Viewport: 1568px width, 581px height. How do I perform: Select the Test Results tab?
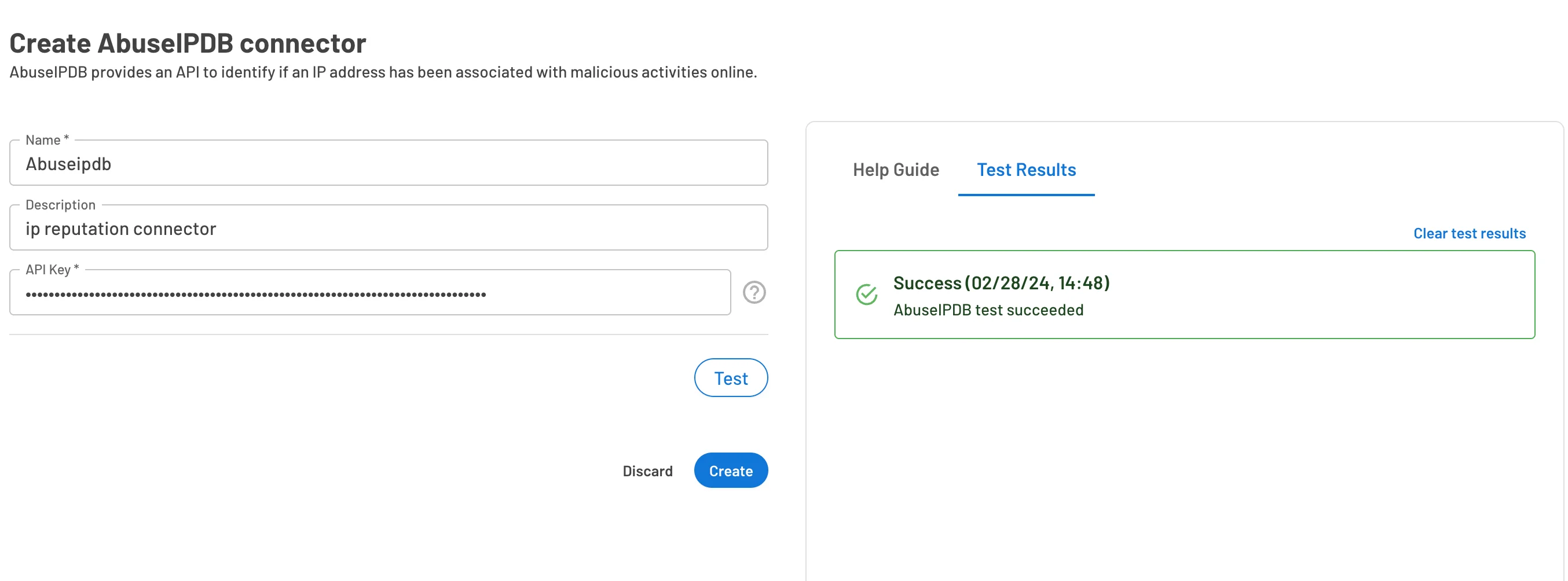pos(1025,170)
